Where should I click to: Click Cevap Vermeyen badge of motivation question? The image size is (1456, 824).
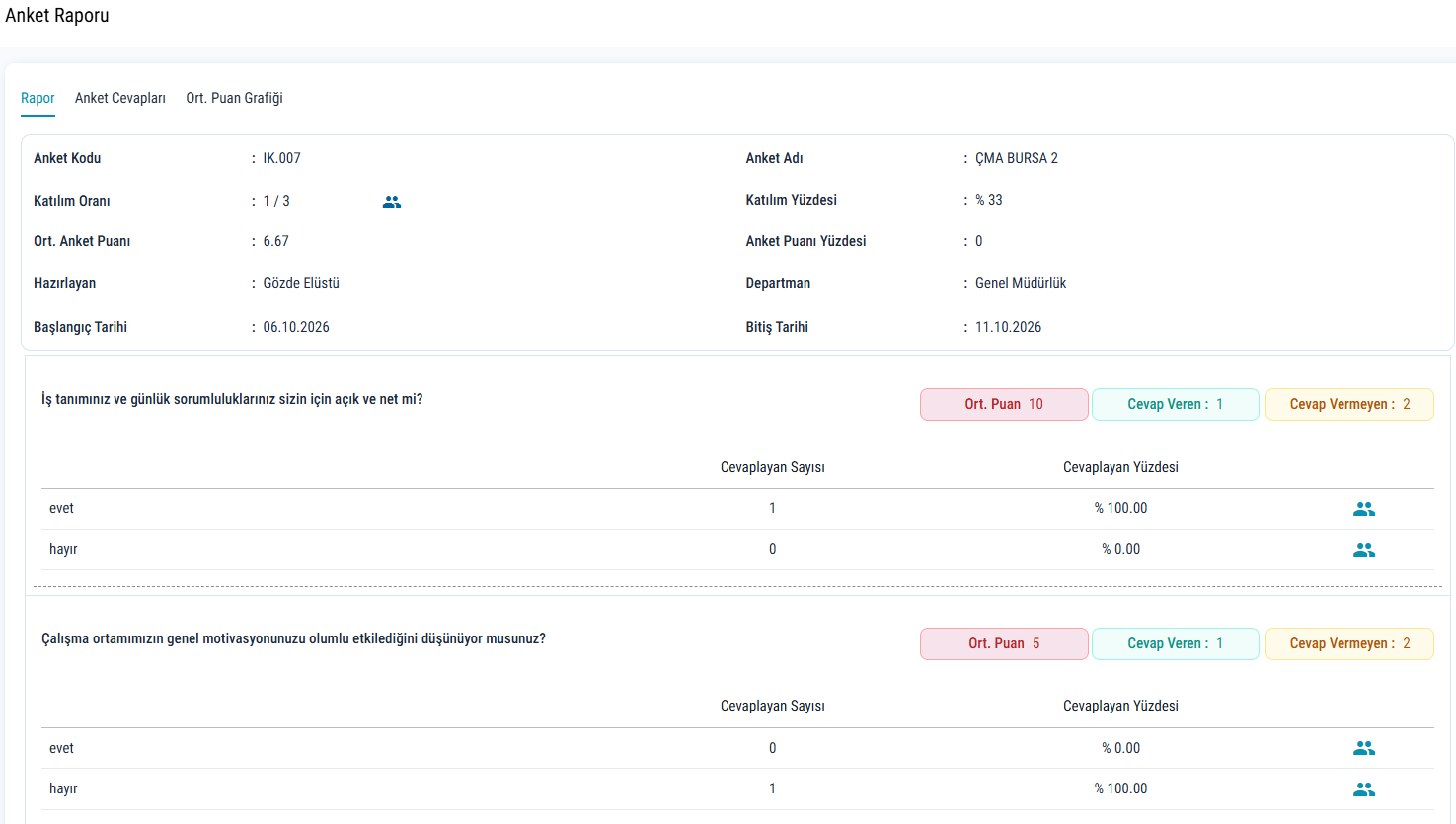[1349, 644]
